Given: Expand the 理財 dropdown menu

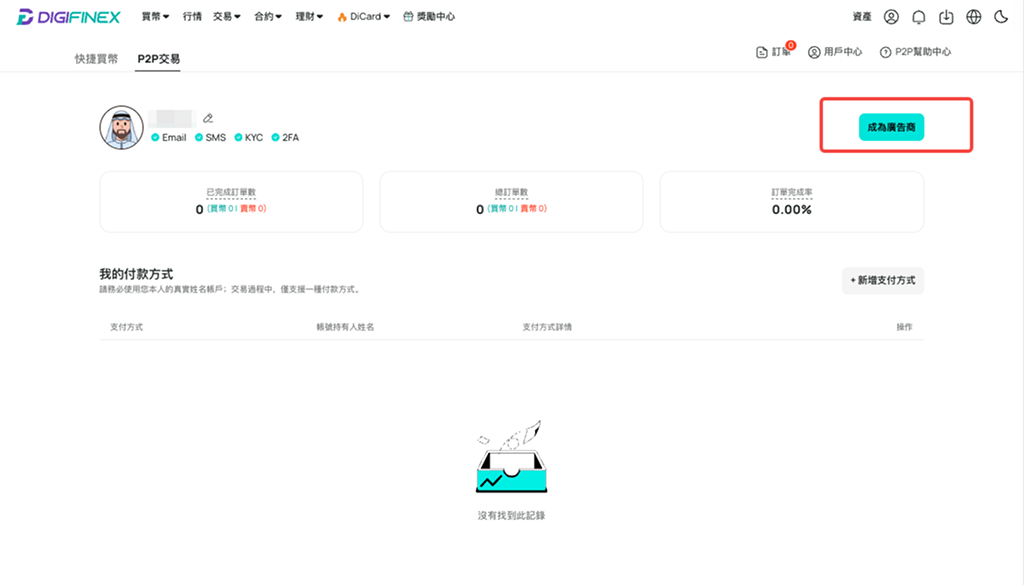Looking at the screenshot, I should tap(309, 17).
